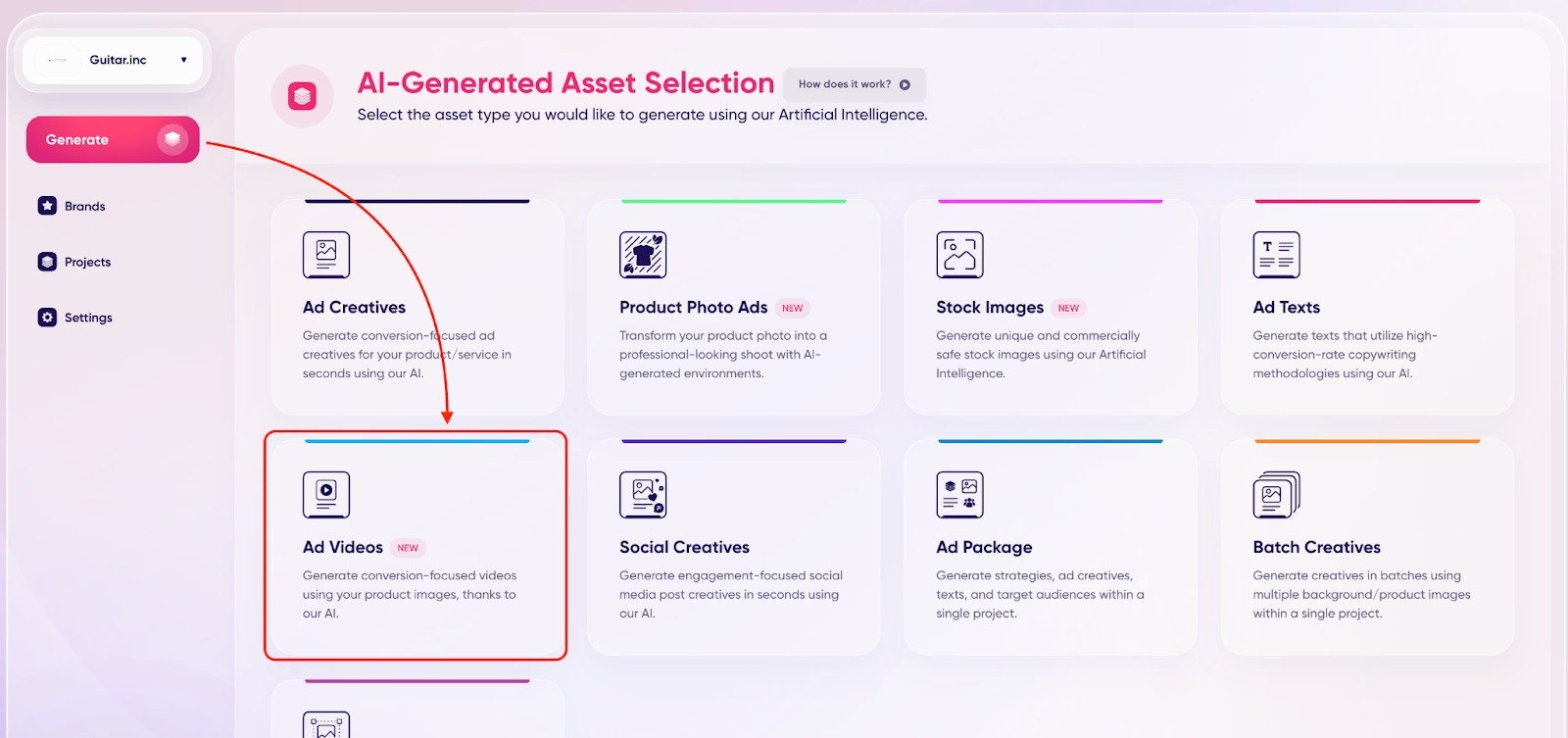The height and width of the screenshot is (738, 1568).
Task: Select the Ad Videos play icon
Action: [325, 494]
